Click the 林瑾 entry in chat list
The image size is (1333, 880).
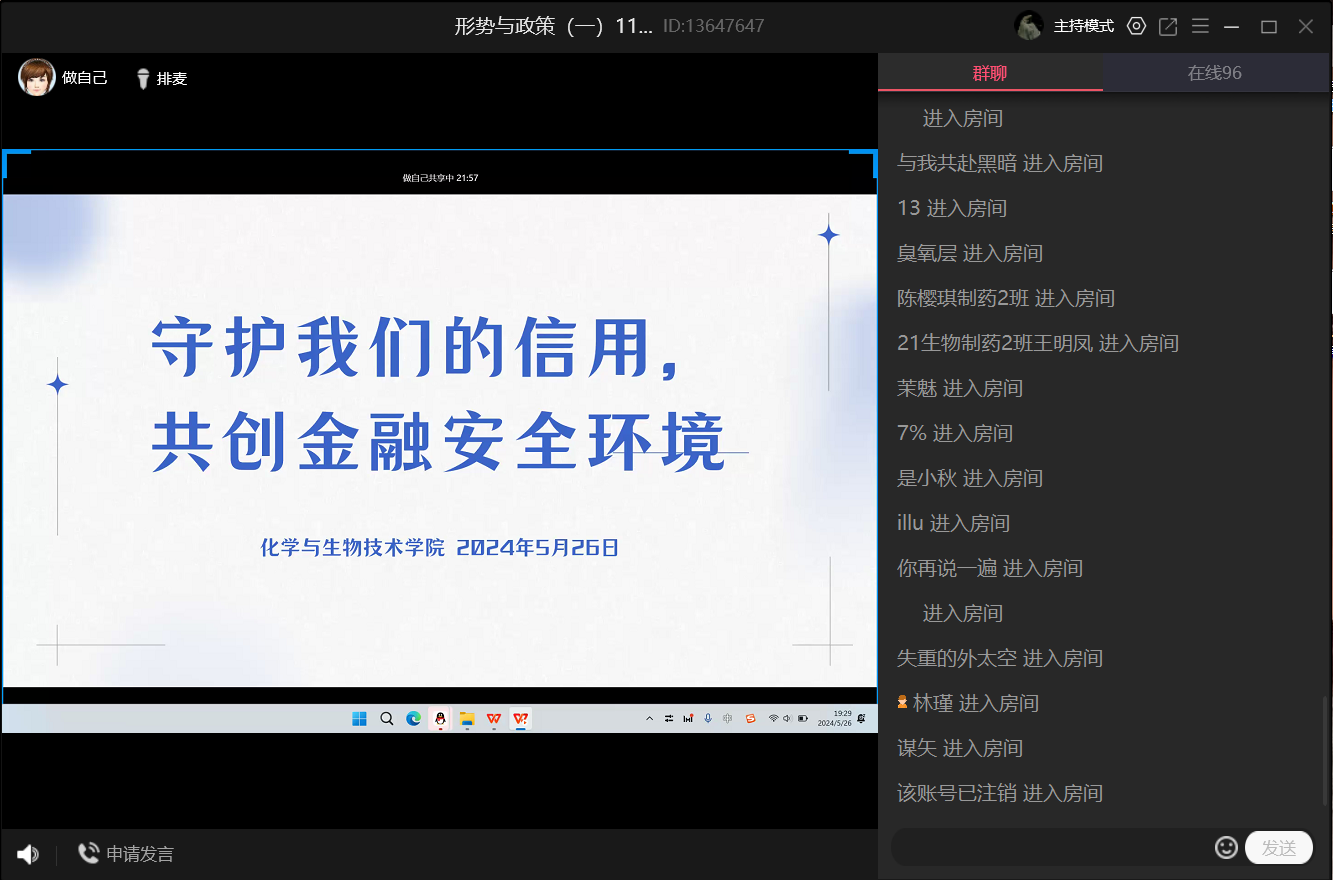932,703
